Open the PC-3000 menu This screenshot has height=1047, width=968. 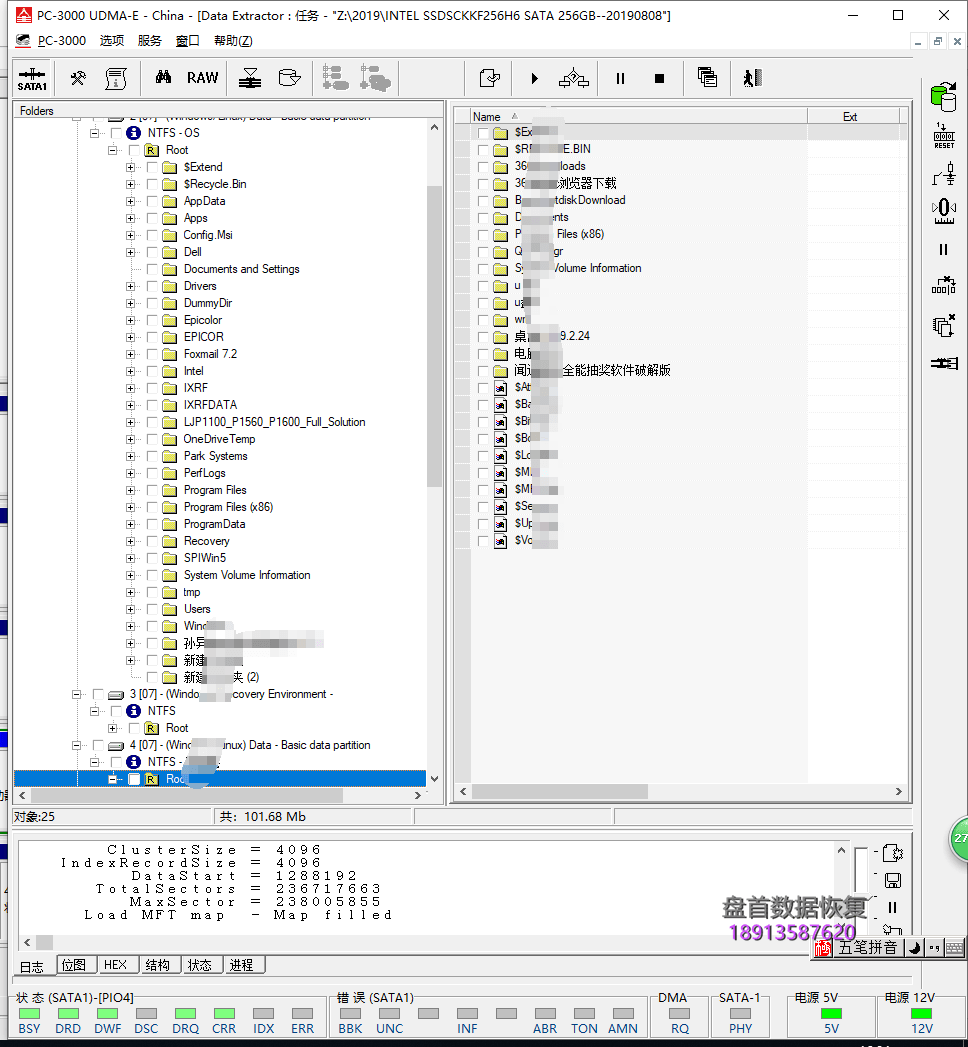[61, 41]
